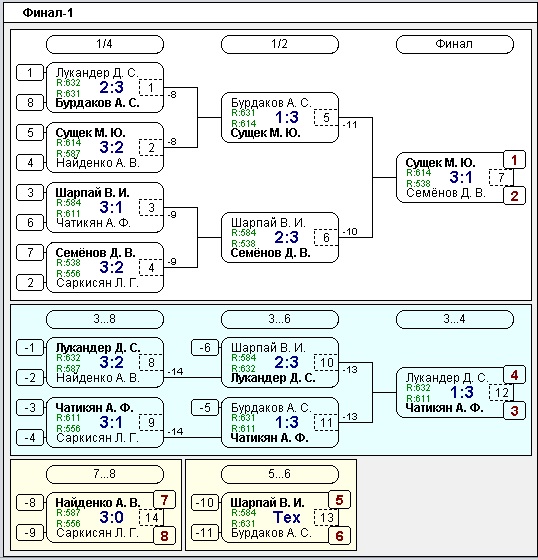Select third place badge by Чатикян
Screen dimensions: 538x560
[514, 411]
